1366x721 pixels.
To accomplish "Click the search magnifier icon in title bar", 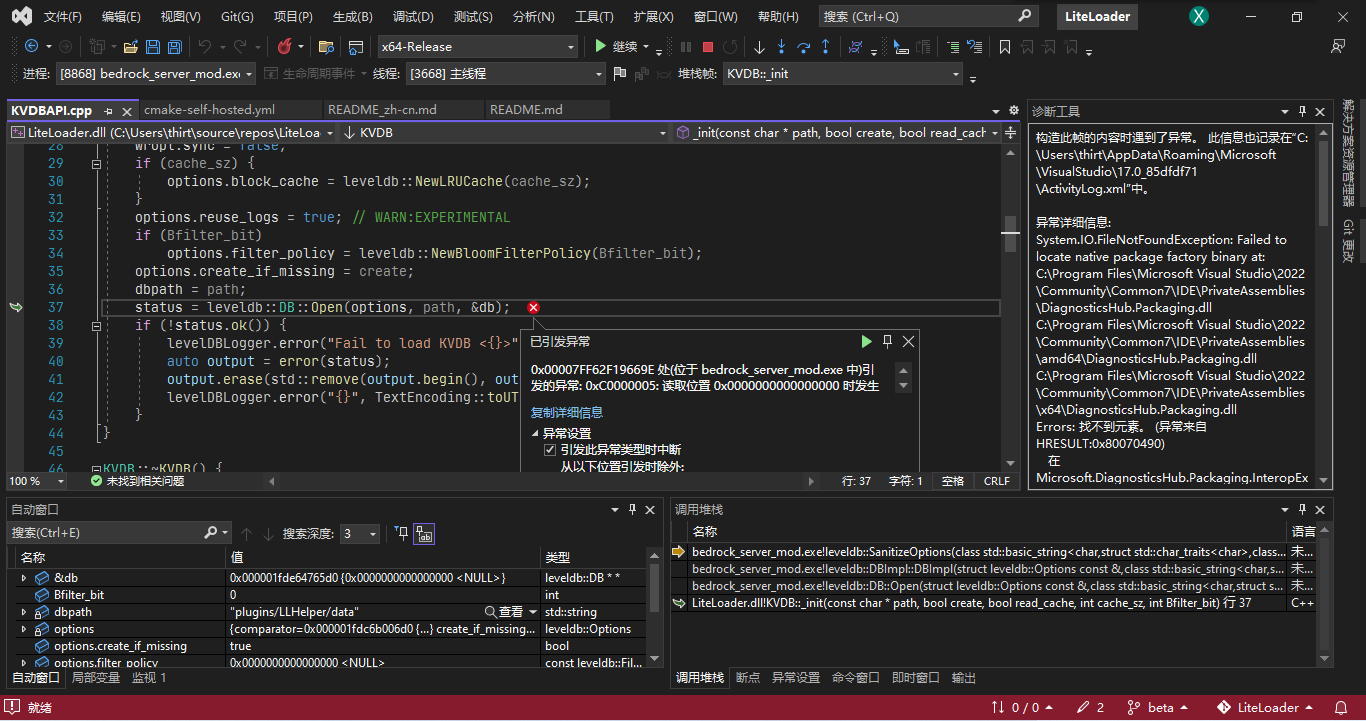I will [x=1024, y=16].
